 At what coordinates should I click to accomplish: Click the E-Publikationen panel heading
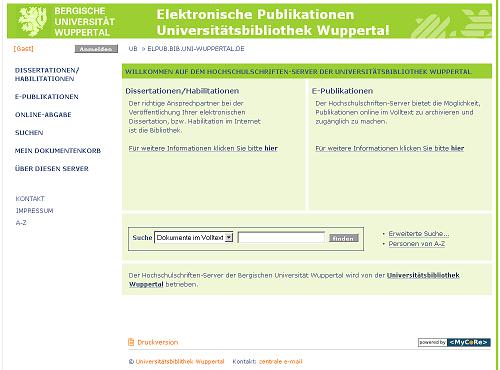(x=342, y=91)
